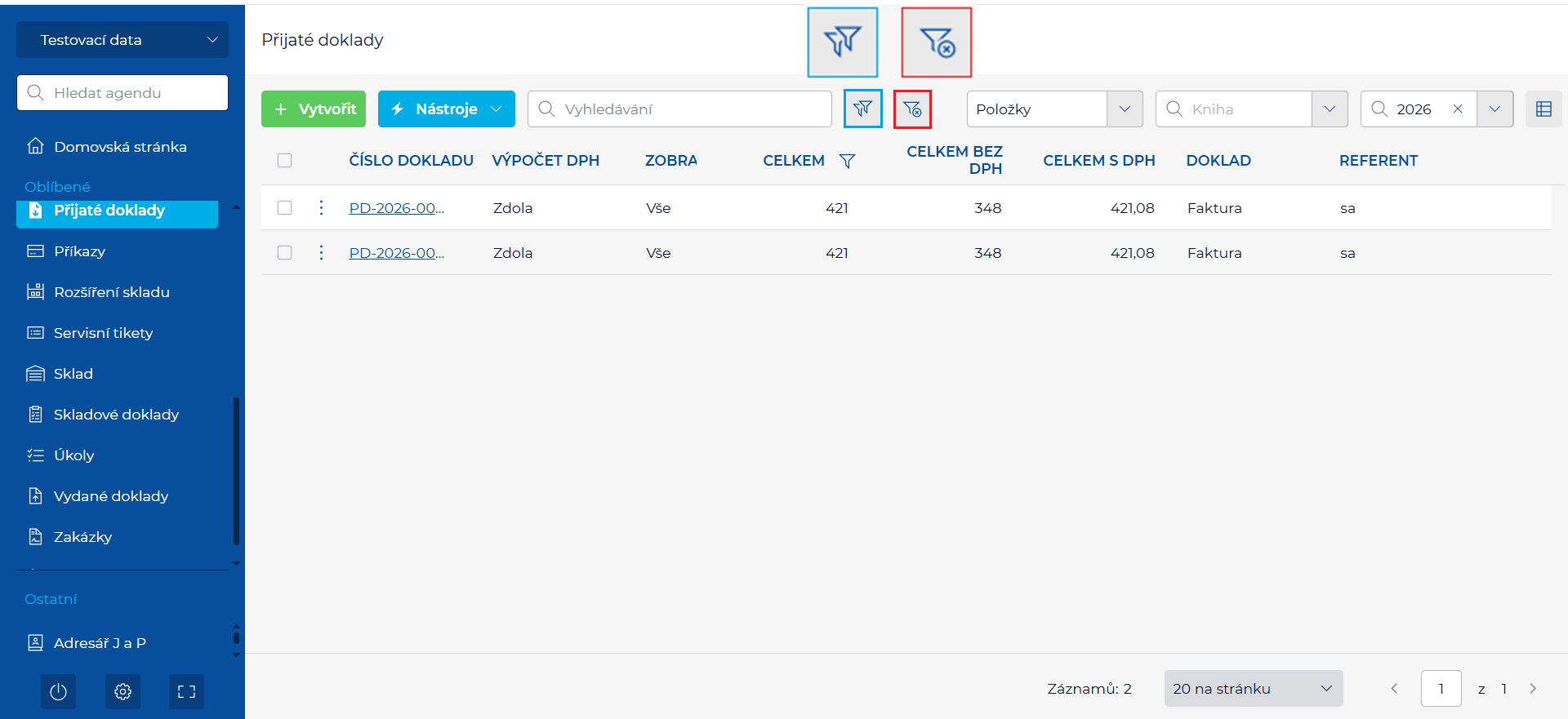
Task: Toggle fullscreen with the brackets icon
Action: click(x=187, y=692)
